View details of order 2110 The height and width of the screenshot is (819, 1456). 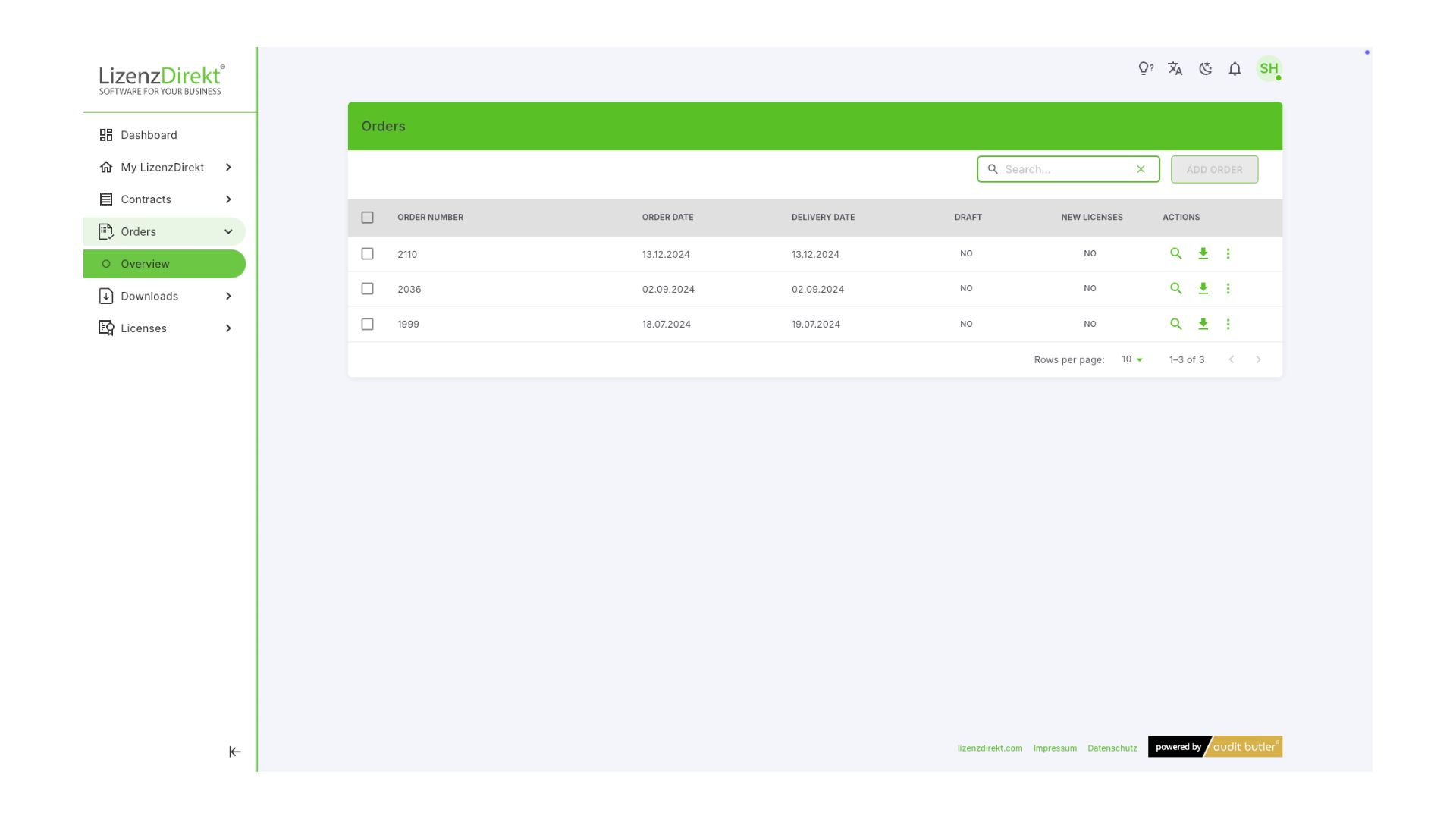1175,254
